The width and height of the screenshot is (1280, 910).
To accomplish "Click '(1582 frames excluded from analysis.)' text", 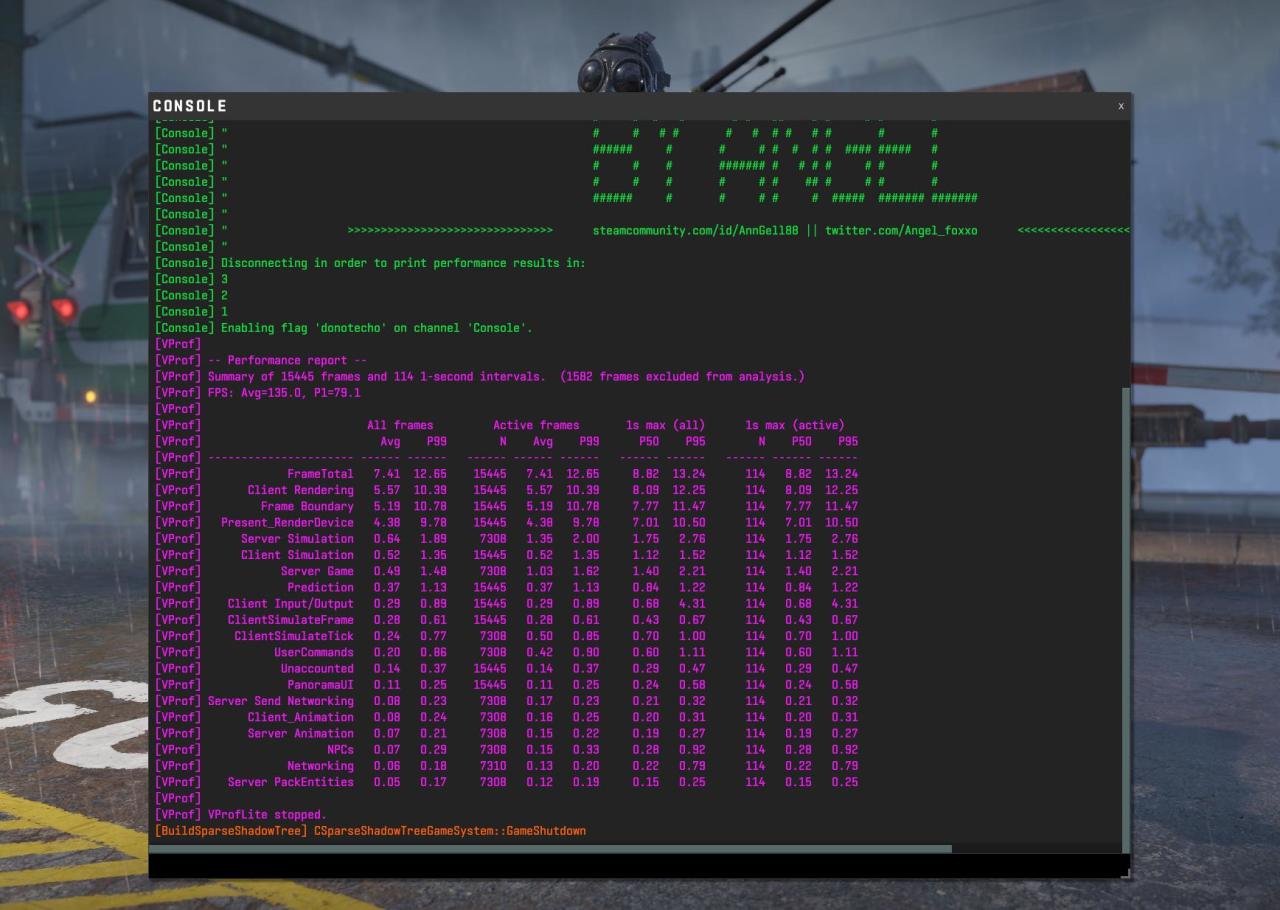I will click(682, 377).
